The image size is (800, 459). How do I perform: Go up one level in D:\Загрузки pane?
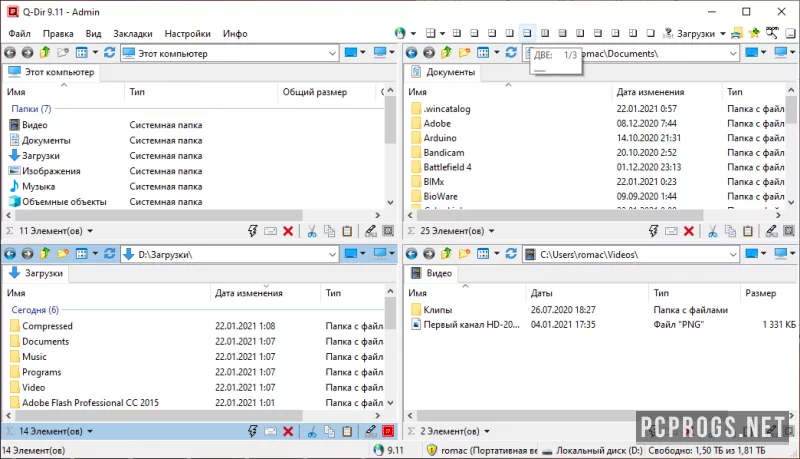pyautogui.click(x=45, y=253)
